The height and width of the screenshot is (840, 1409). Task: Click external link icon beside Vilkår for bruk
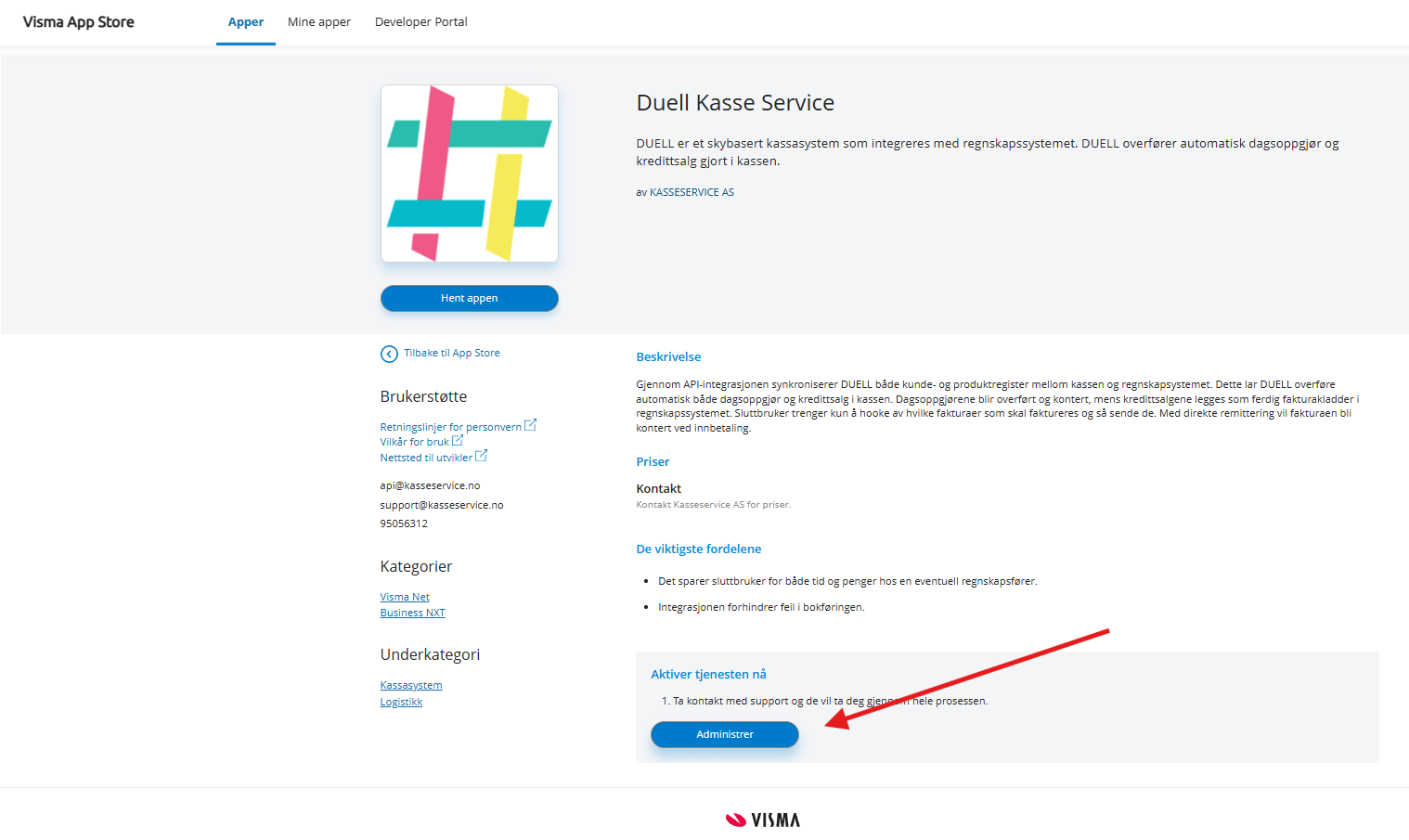(458, 440)
